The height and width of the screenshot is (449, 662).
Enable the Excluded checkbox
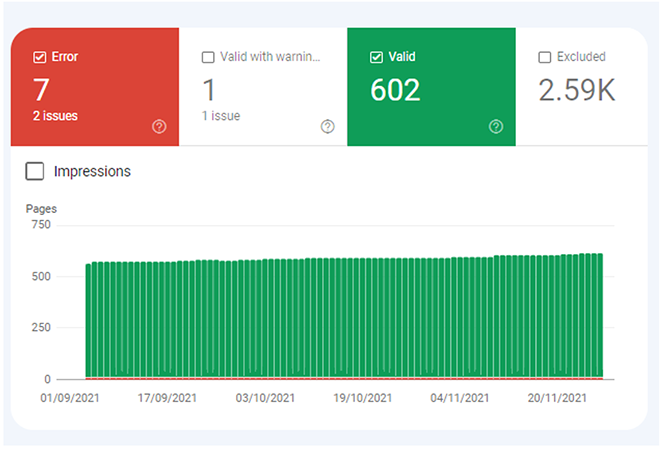click(x=545, y=57)
